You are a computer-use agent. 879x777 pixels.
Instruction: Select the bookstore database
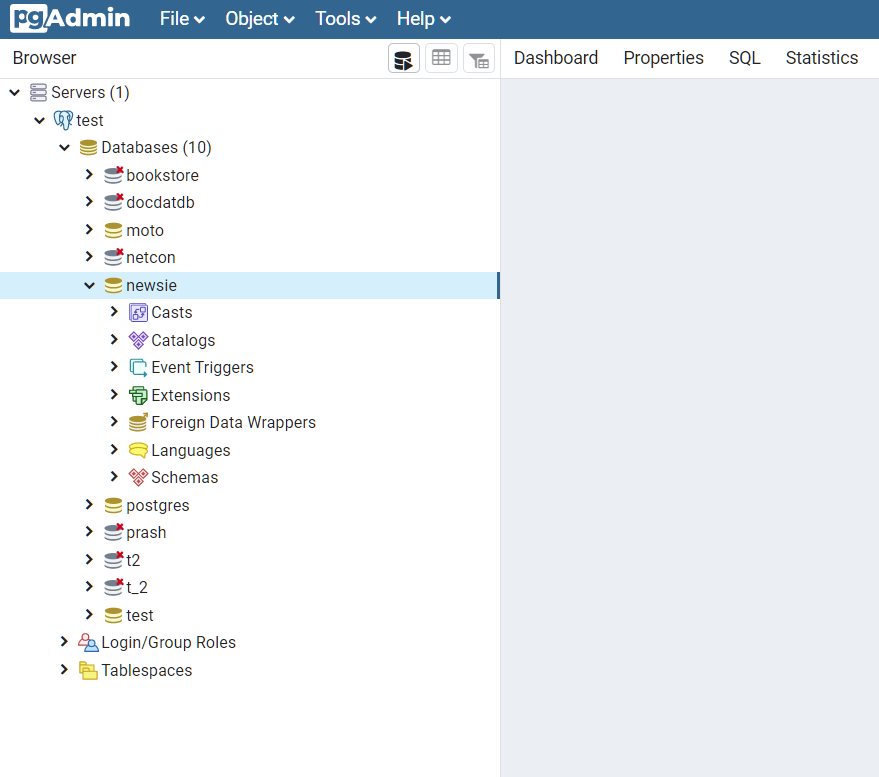[x=163, y=175]
